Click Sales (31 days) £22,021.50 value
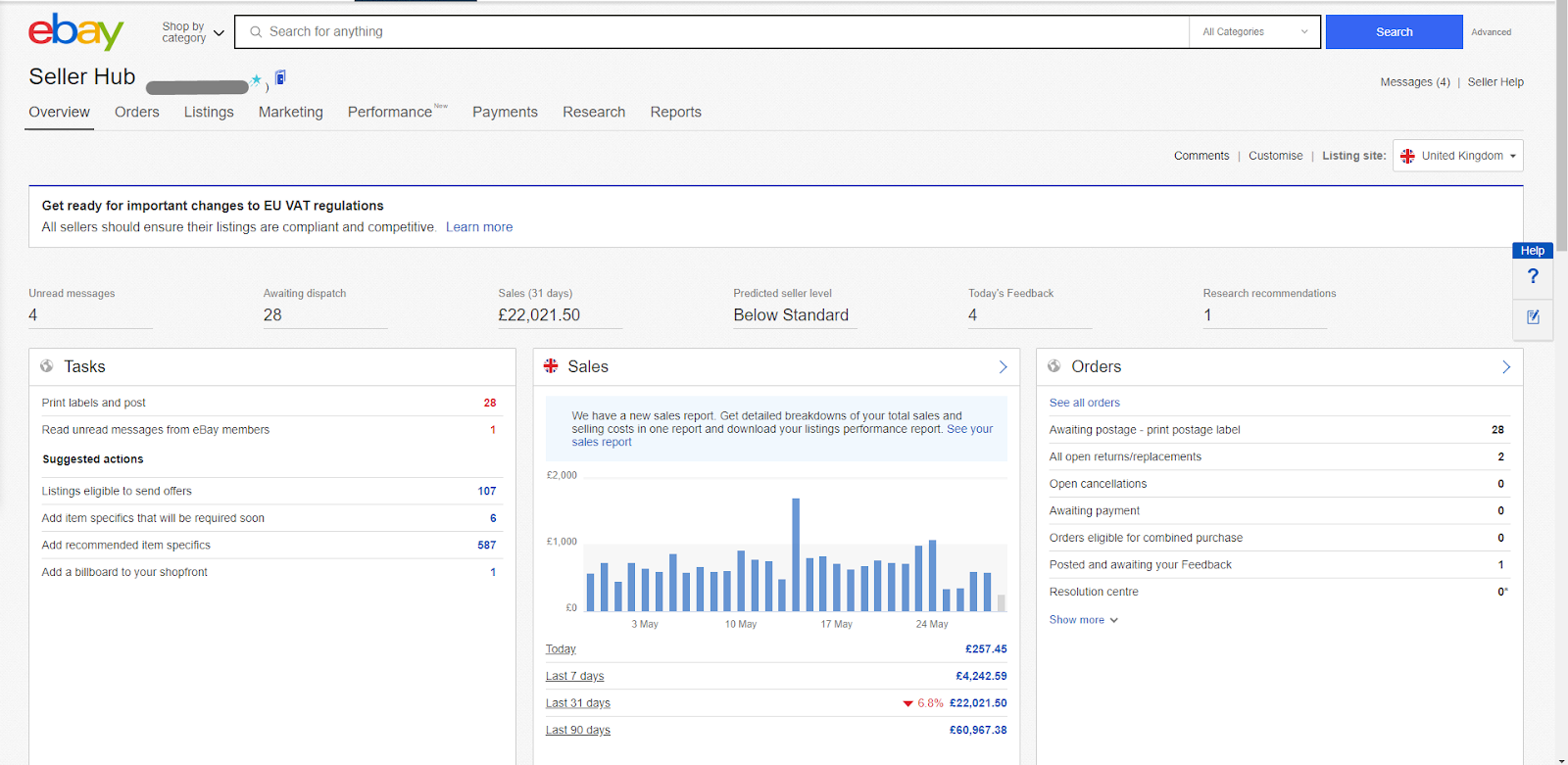 coord(539,314)
